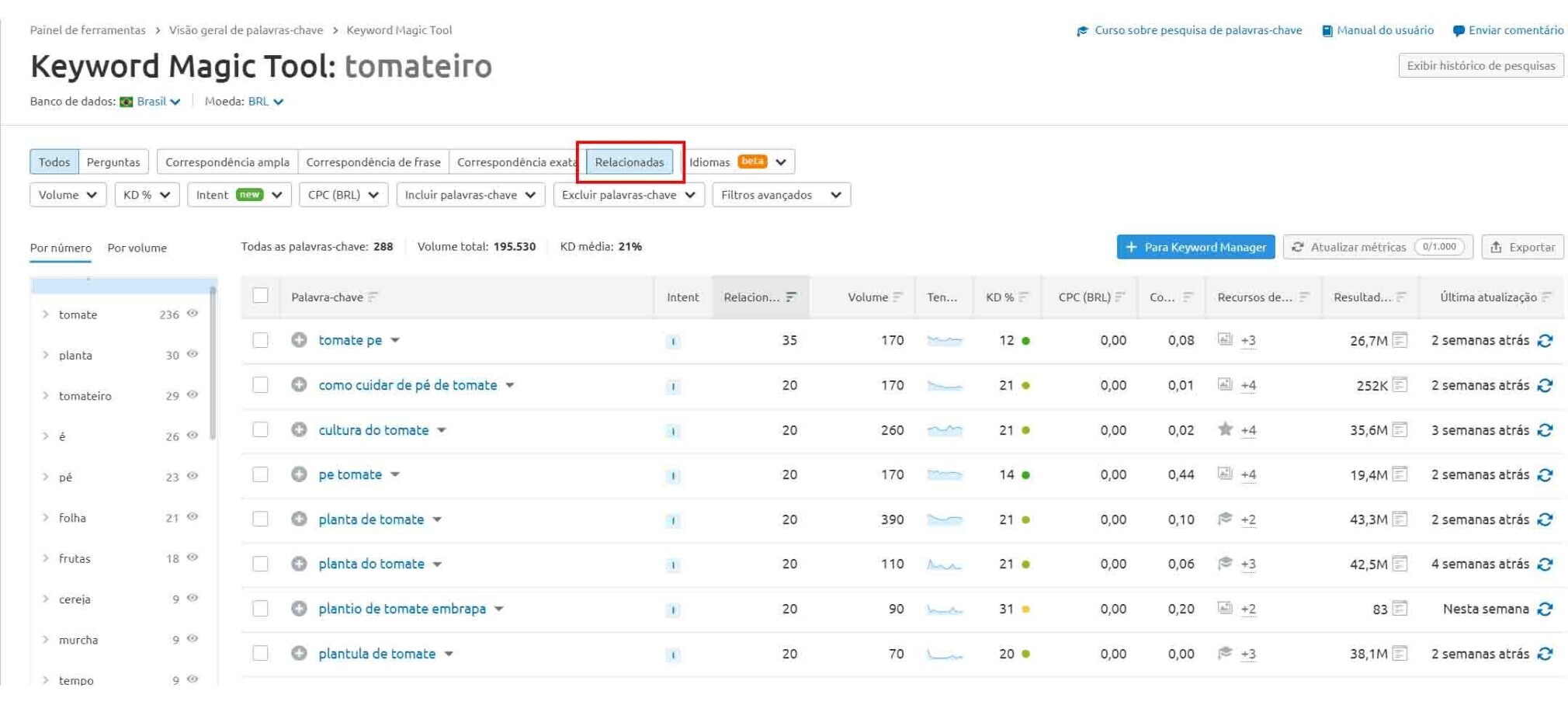Toggle eye visibility for 'tomate' group
The image size is (1568, 705).
[x=193, y=314]
